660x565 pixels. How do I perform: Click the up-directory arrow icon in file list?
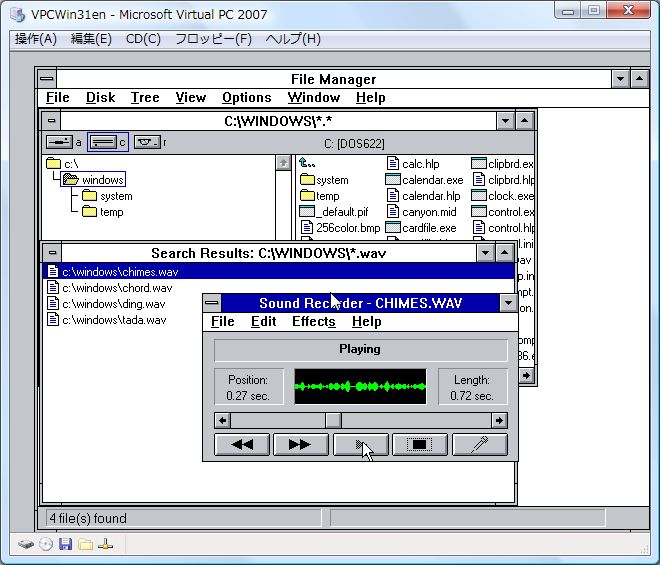(x=307, y=163)
